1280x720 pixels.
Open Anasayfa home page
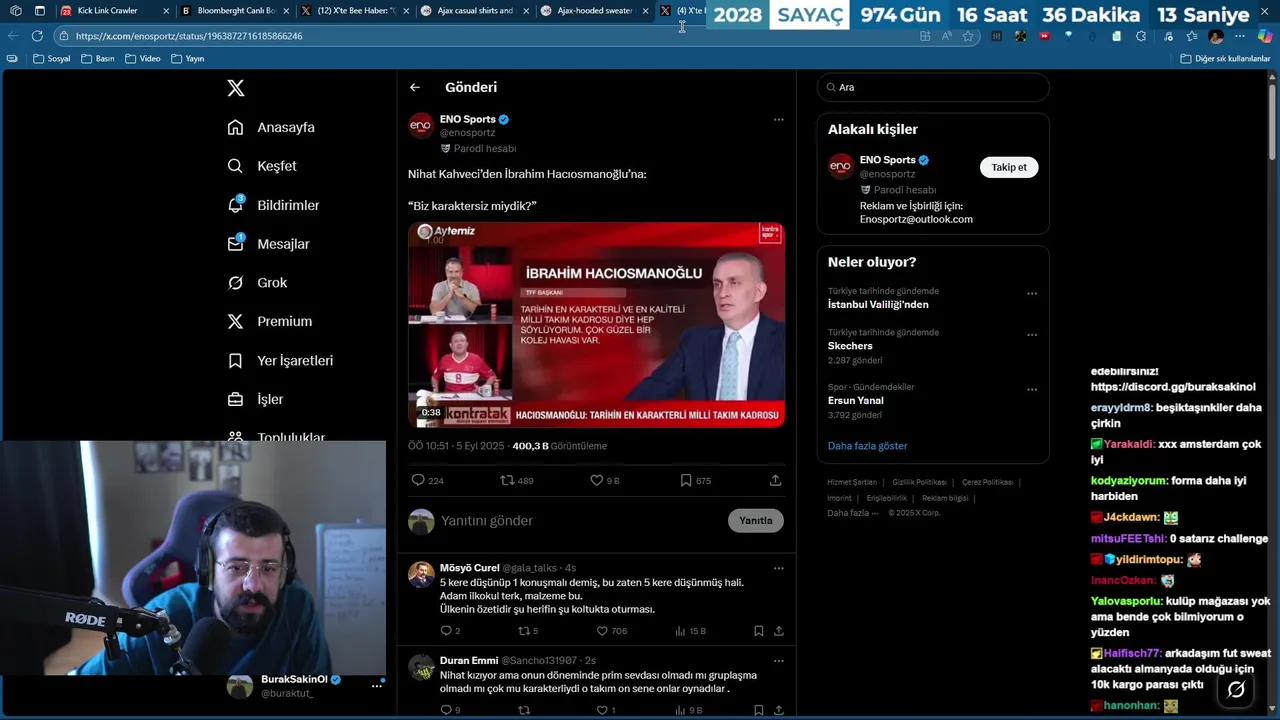271,127
